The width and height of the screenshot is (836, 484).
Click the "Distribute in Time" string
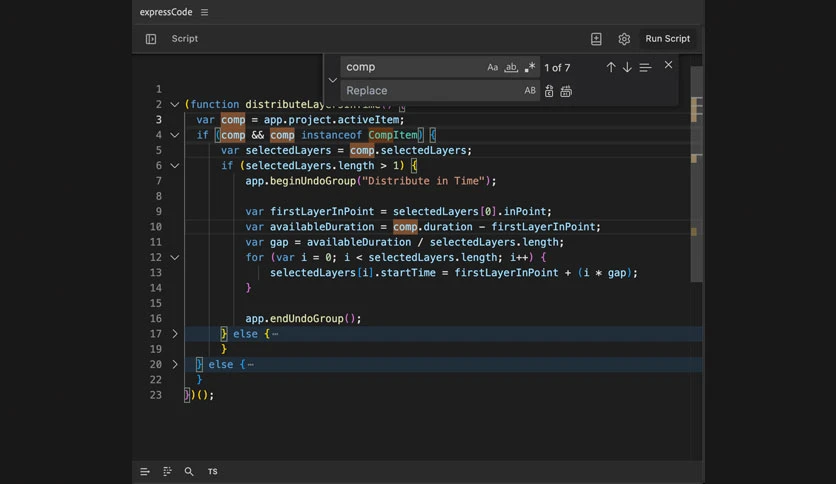click(423, 181)
